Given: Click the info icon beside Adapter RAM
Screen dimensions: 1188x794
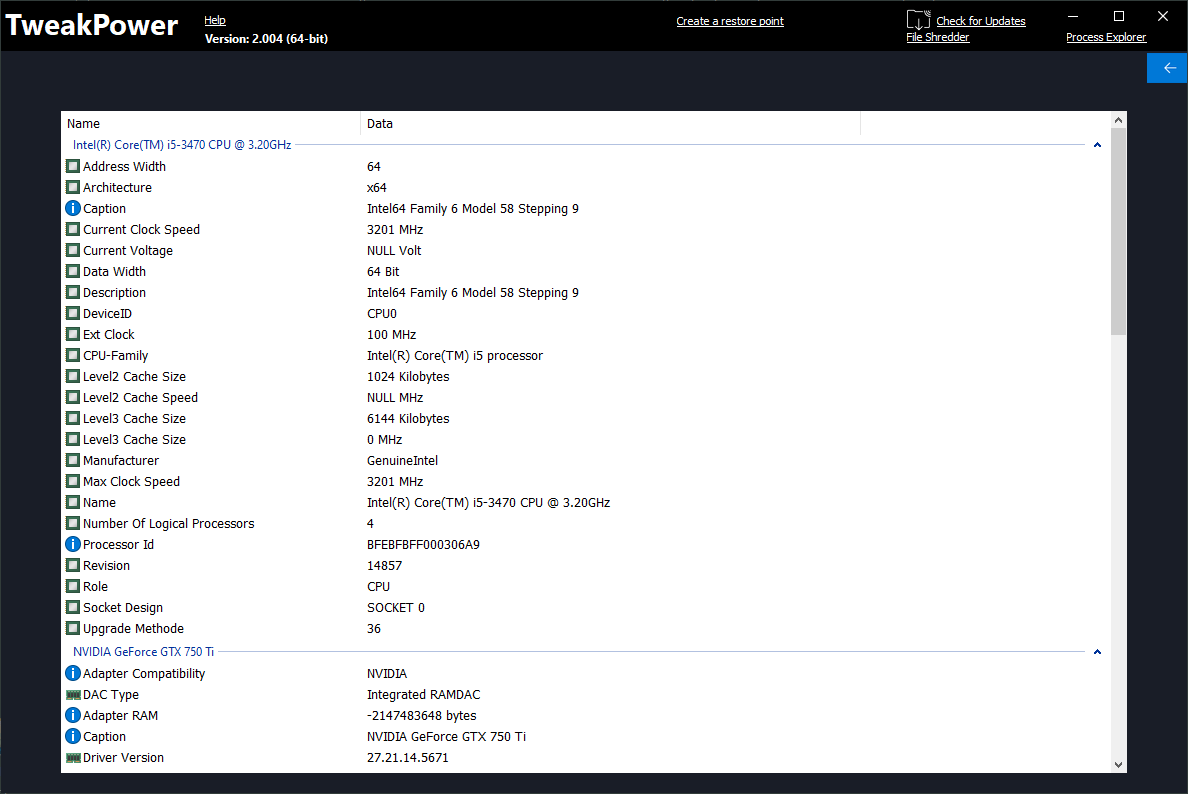Looking at the screenshot, I should tap(73, 716).
